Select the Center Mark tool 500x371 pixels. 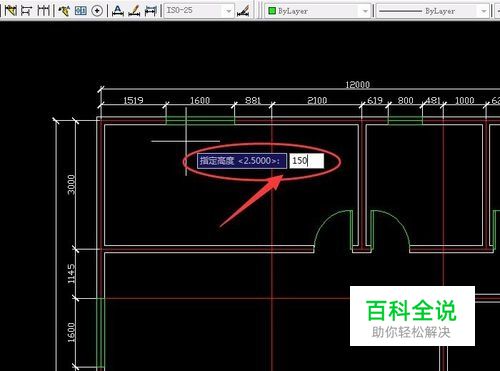click(x=97, y=11)
